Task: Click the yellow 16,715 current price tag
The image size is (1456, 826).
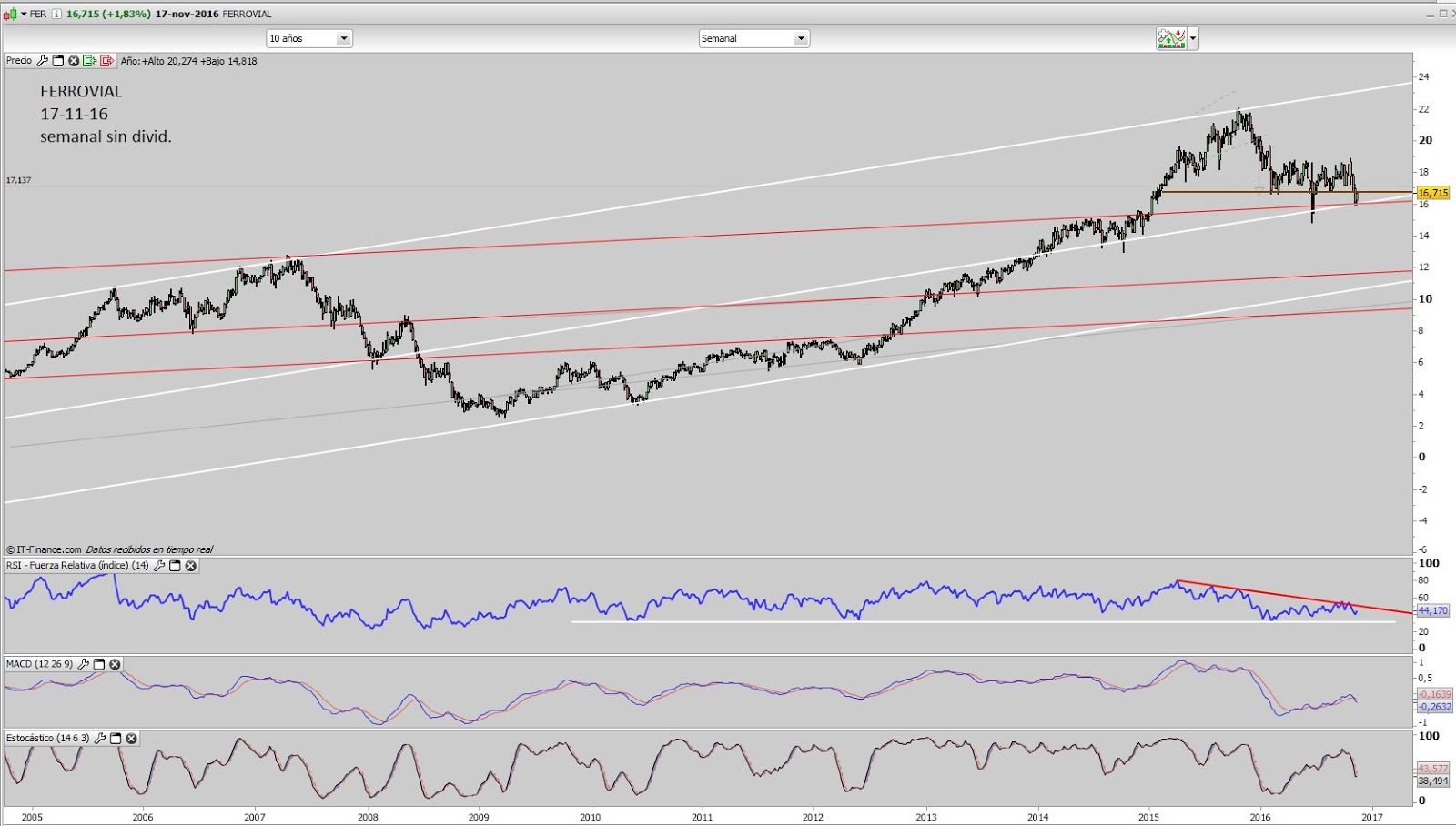Action: (x=1433, y=193)
